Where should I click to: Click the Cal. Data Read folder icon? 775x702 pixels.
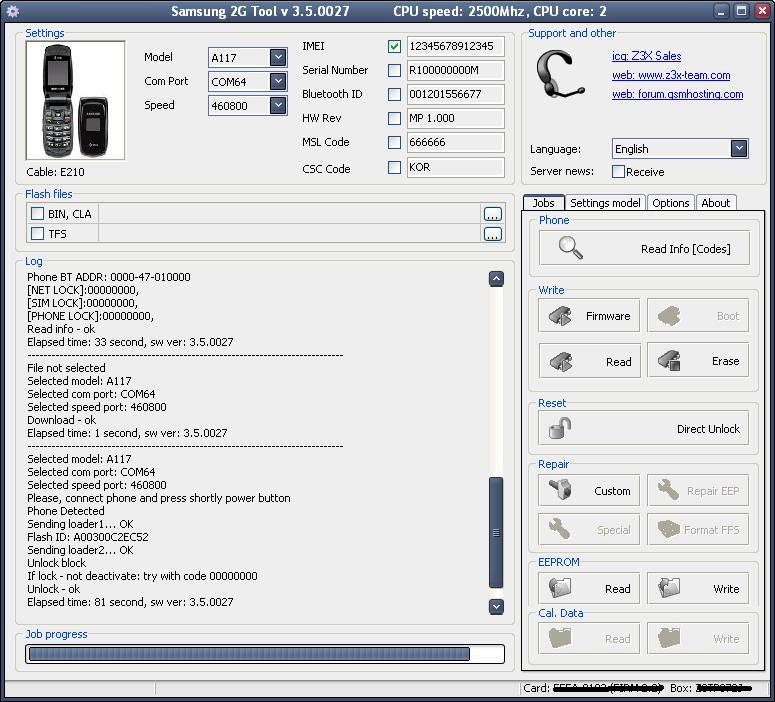tap(560, 637)
